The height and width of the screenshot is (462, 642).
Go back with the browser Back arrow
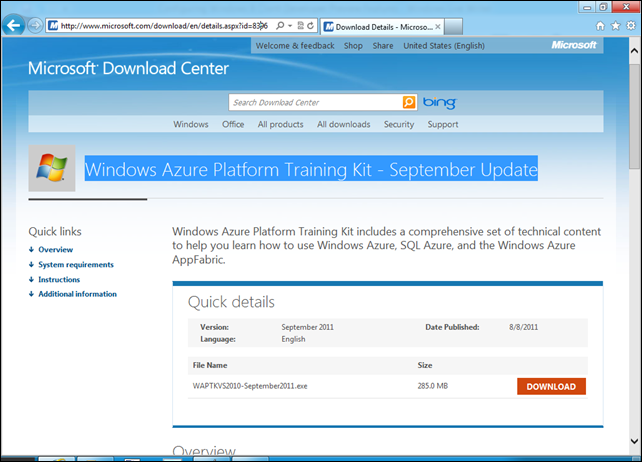[14, 25]
